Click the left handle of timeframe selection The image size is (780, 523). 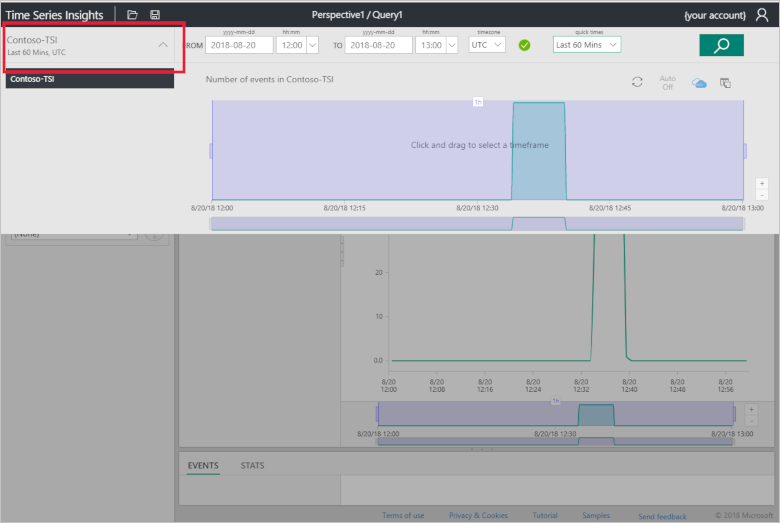tap(211, 151)
